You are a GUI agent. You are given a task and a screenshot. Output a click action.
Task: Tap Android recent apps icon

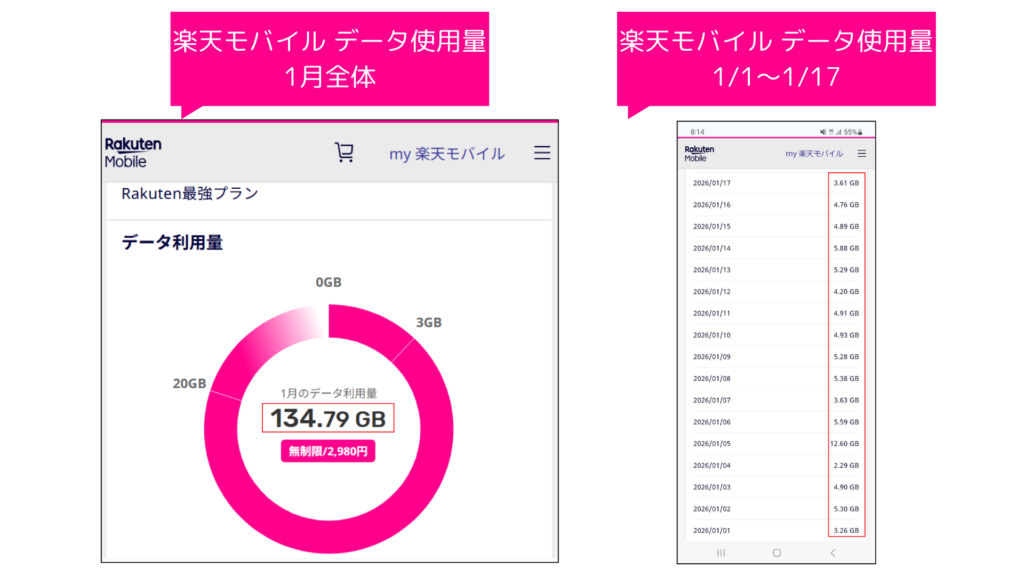click(x=721, y=552)
